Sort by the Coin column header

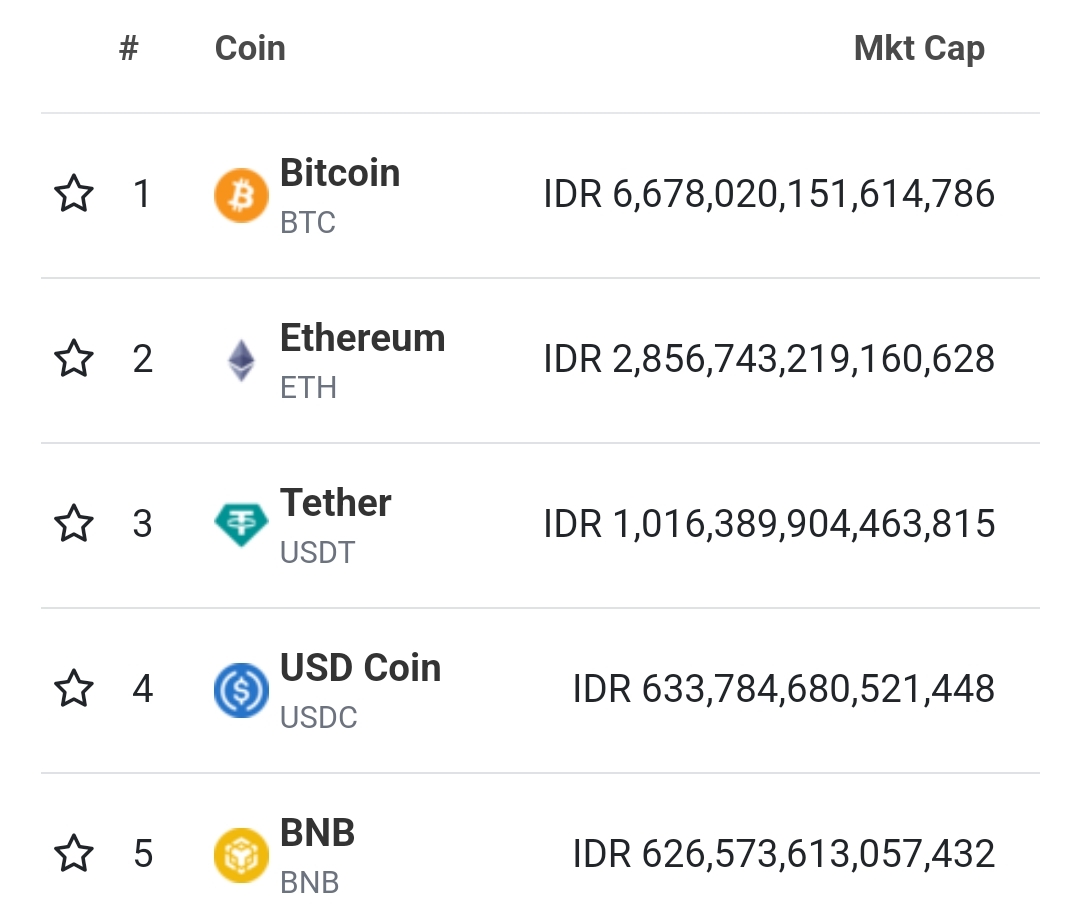[250, 48]
